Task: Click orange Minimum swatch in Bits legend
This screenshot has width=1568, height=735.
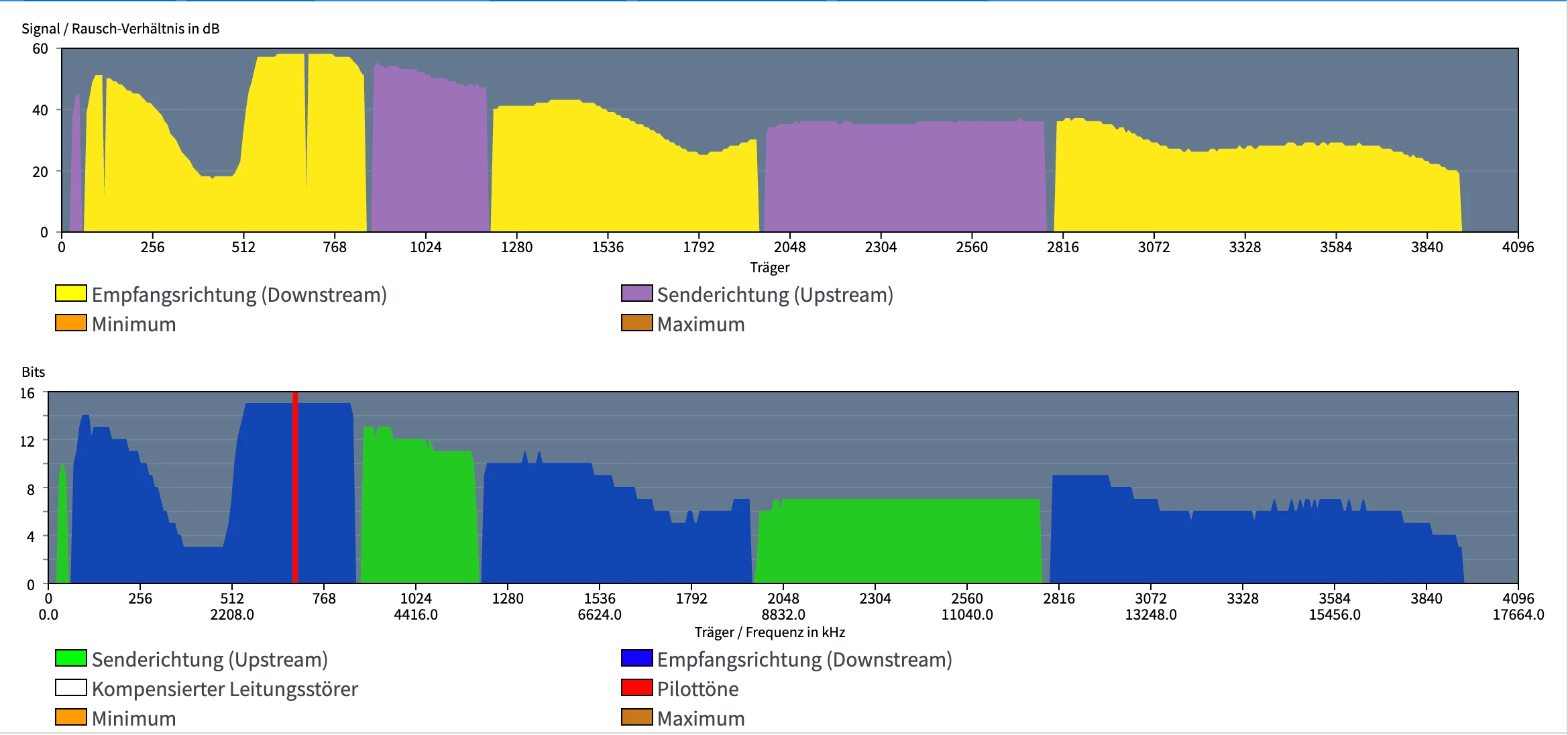Action: 70,718
